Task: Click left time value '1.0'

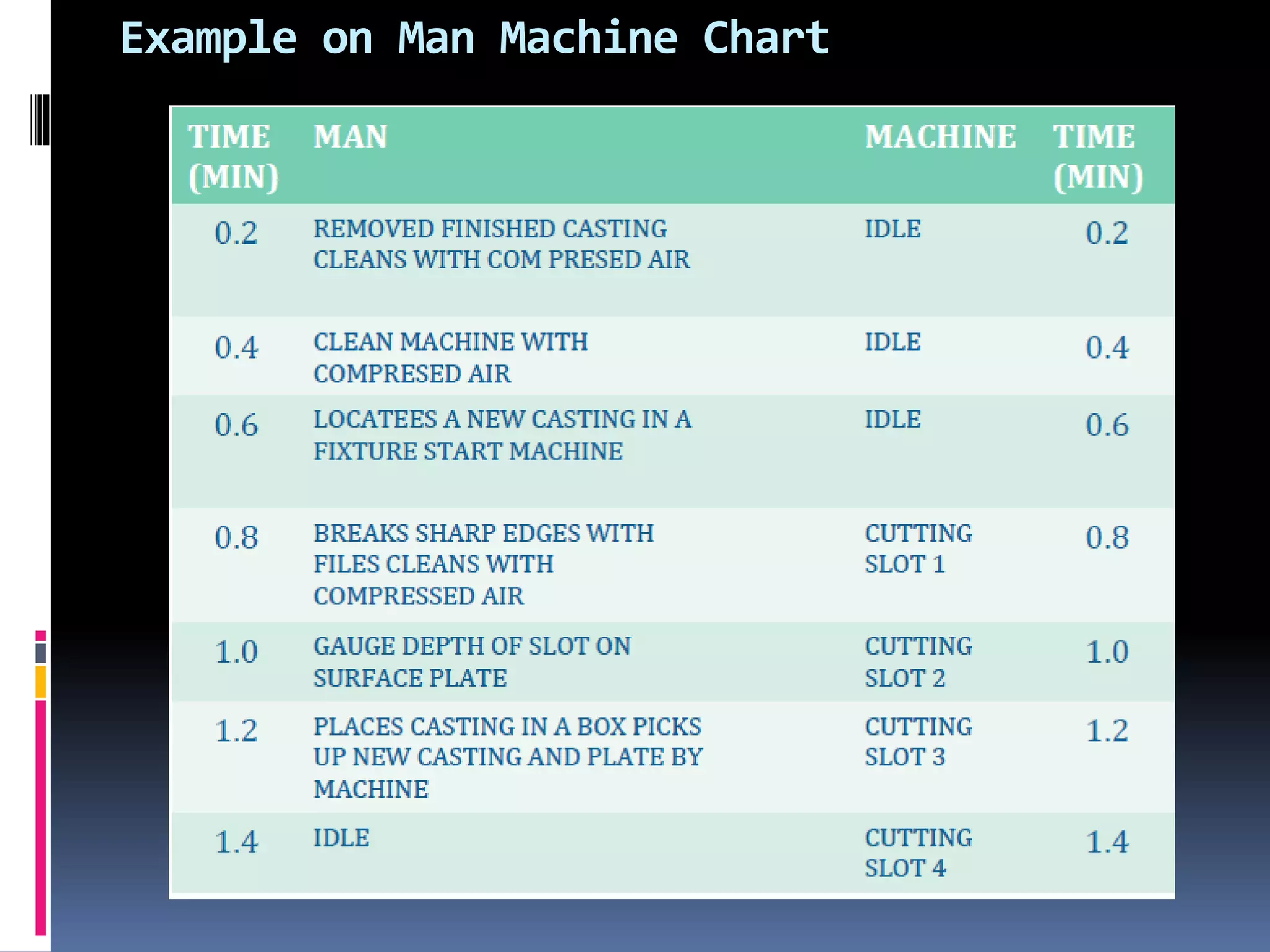Action: 236,651
